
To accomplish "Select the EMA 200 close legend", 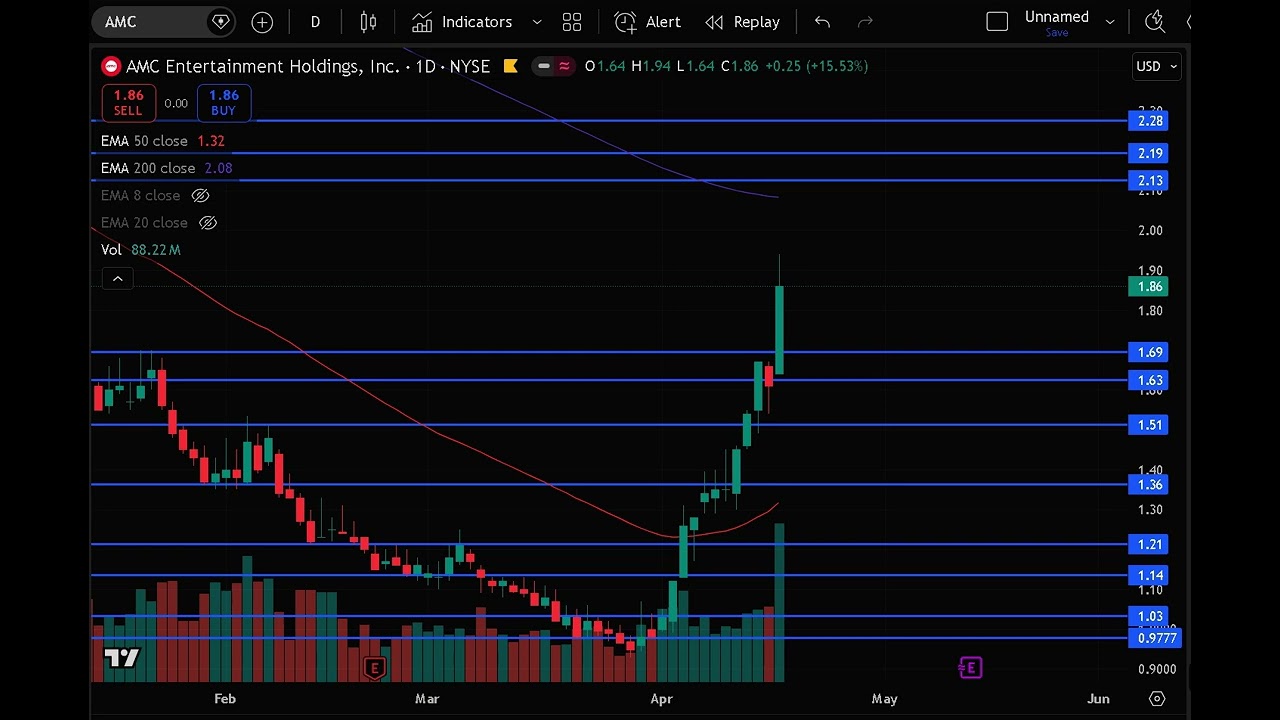I will [x=166, y=168].
